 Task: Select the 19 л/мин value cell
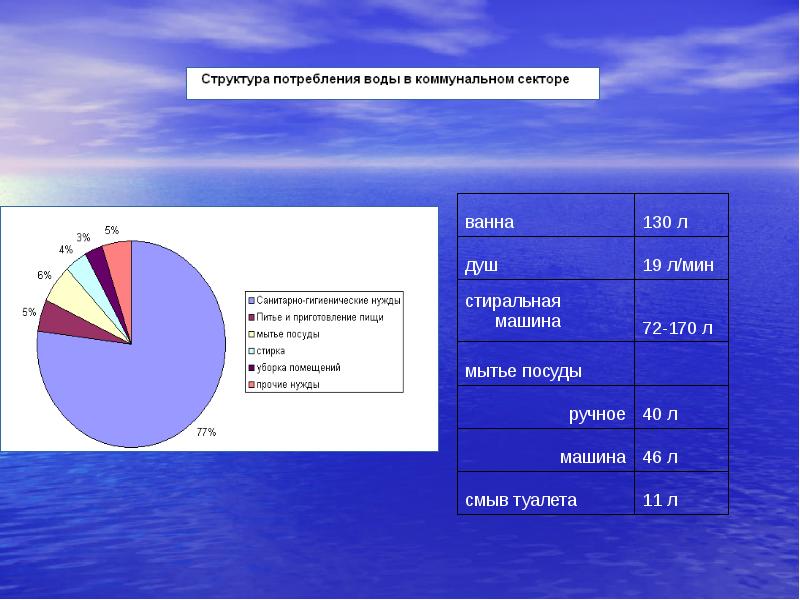coord(681,266)
